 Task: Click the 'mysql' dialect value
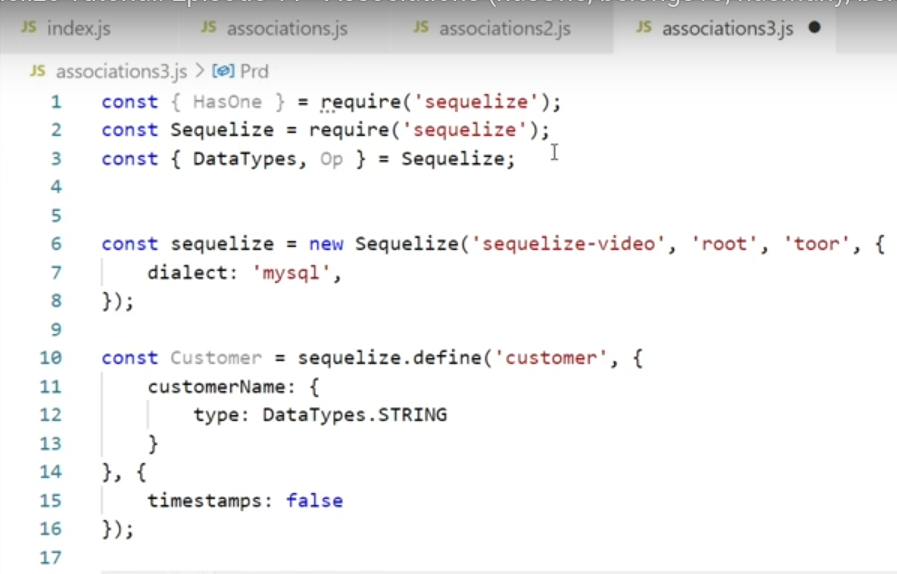(291, 273)
